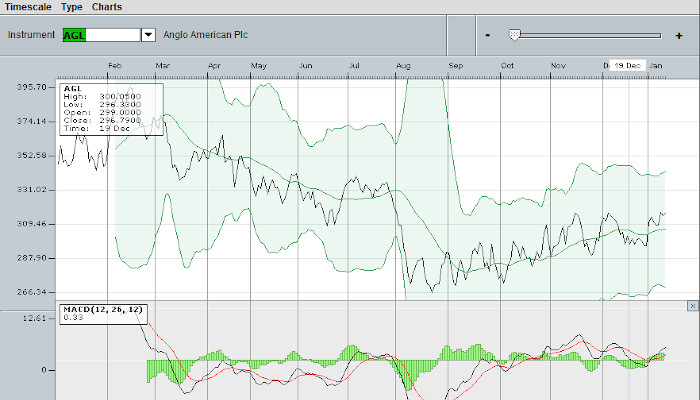The image size is (700, 400).
Task: Click the Oct label on timeline
Action: (x=507, y=66)
